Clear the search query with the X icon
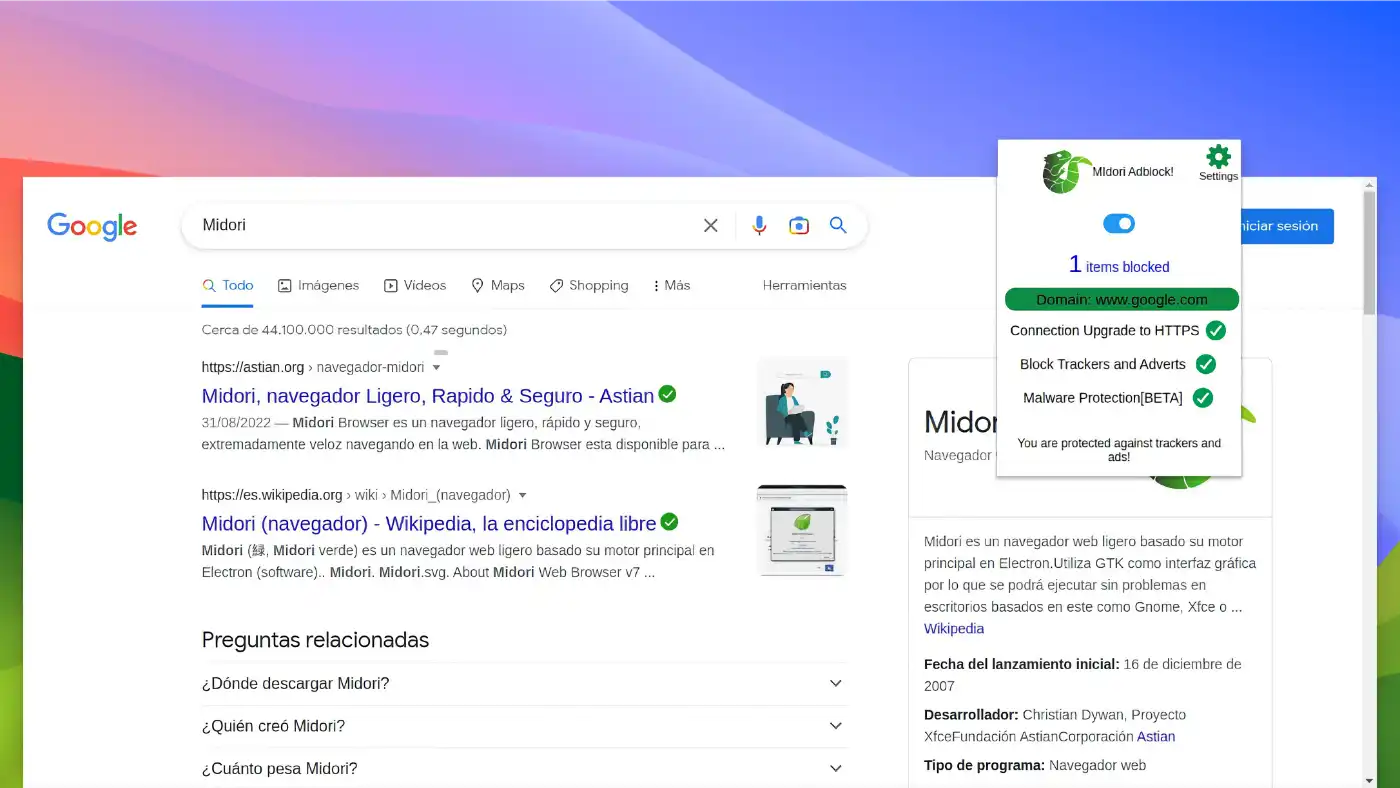Viewport: 1400px width, 788px height. click(x=710, y=225)
